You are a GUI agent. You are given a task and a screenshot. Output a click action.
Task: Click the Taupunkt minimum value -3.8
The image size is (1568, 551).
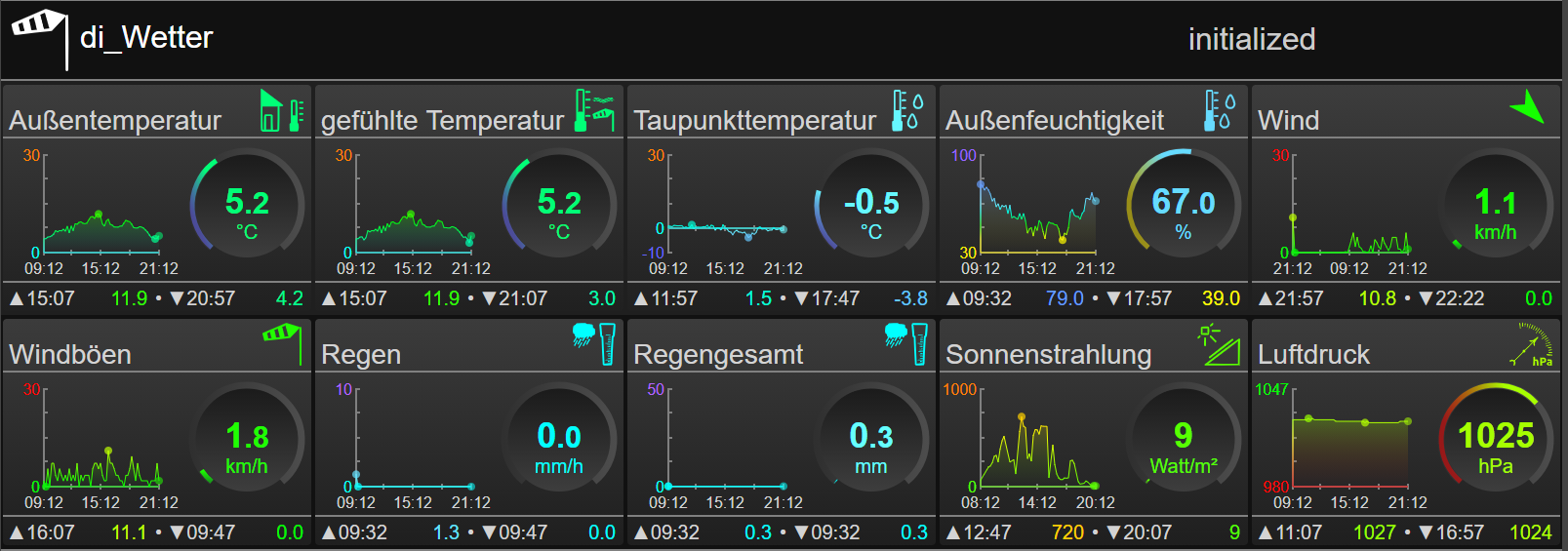tap(910, 298)
